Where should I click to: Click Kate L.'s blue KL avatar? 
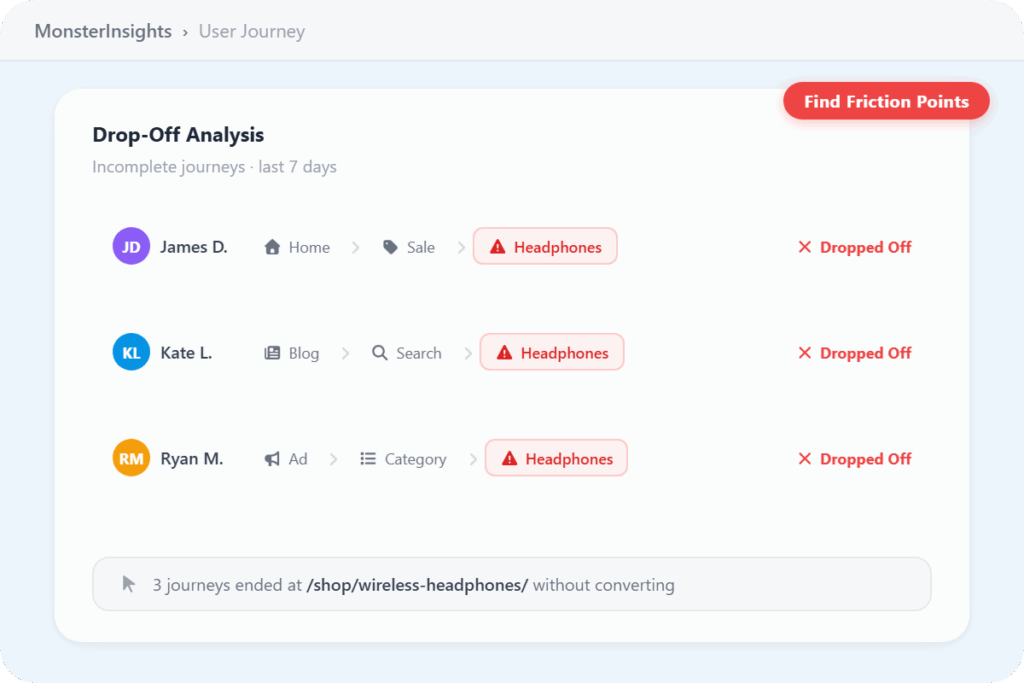tap(131, 353)
